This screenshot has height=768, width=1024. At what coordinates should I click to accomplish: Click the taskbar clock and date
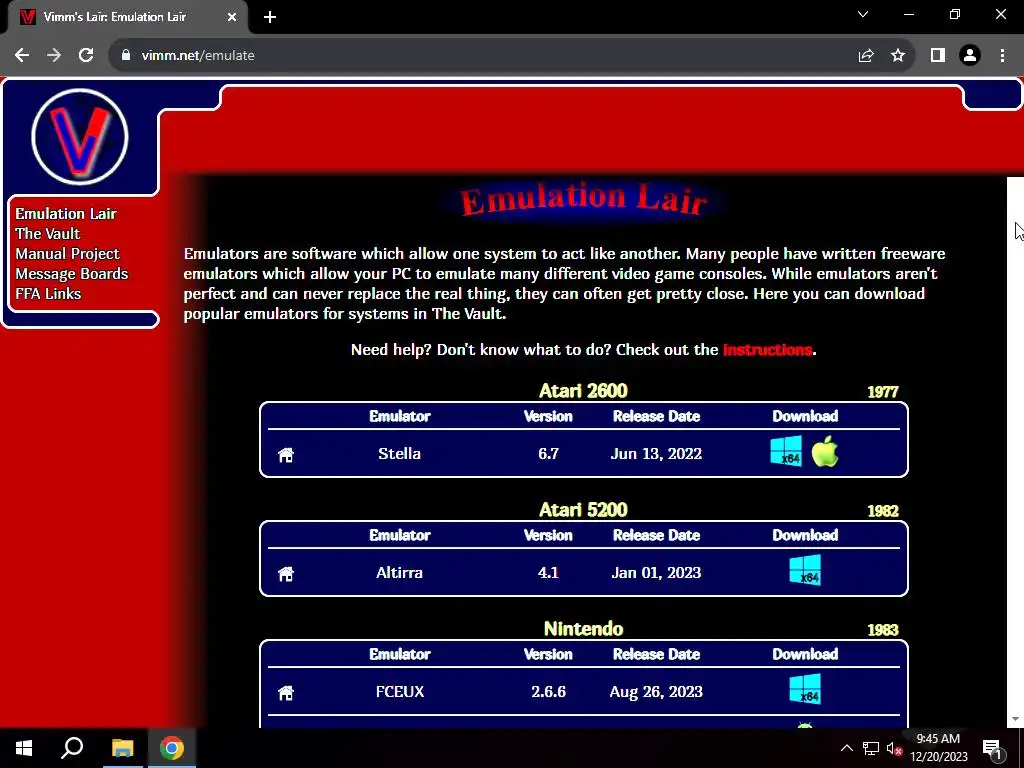[x=938, y=748]
